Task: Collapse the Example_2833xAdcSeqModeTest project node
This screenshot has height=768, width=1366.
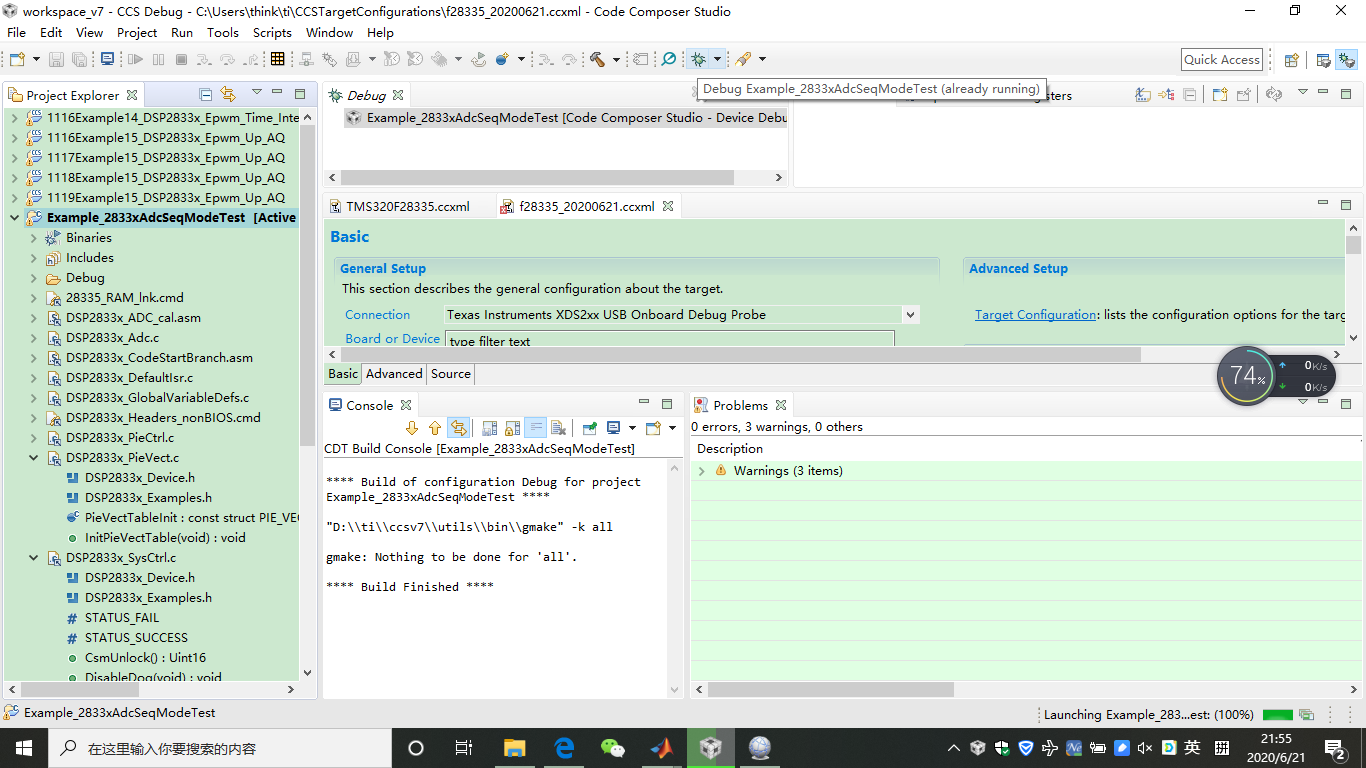Action: (x=14, y=218)
